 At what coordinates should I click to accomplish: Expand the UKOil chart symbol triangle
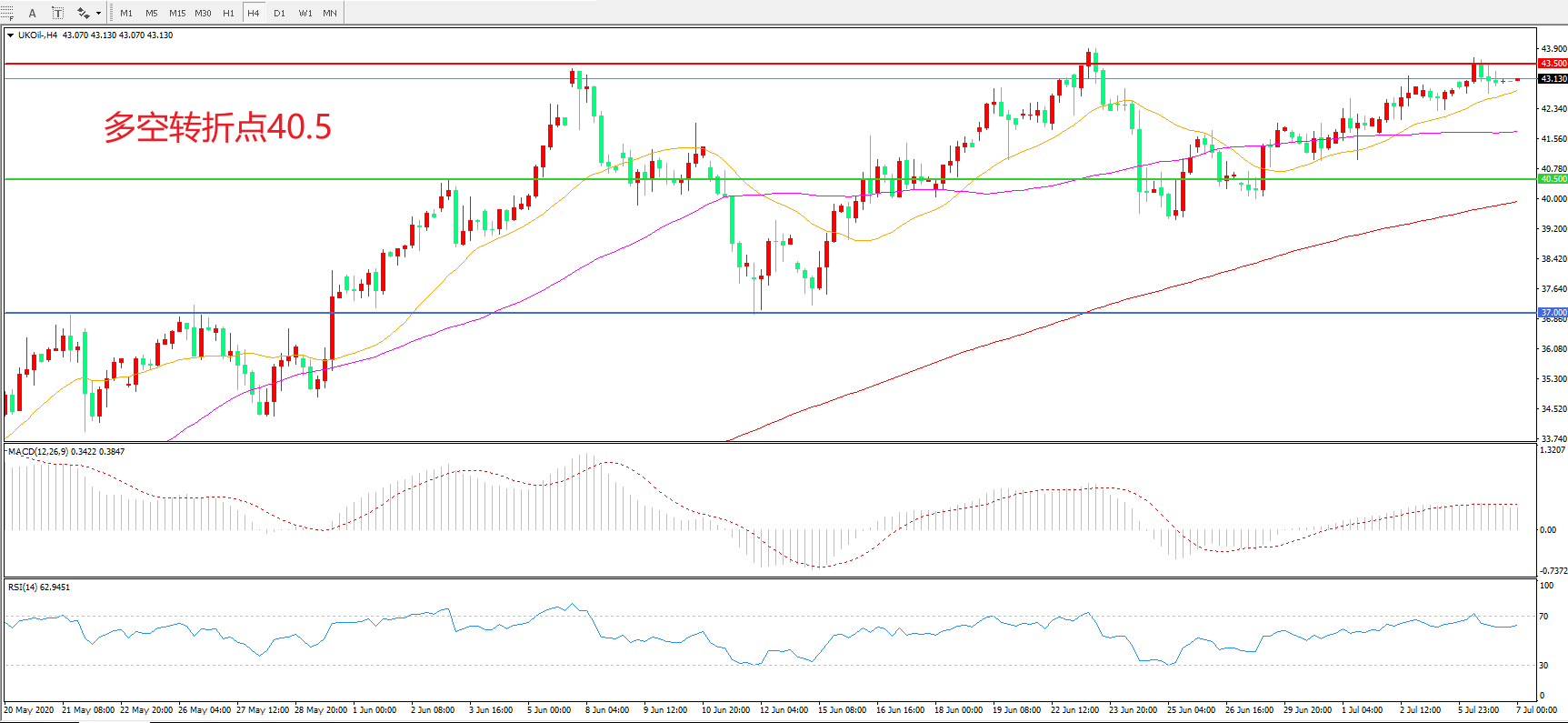[x=10, y=35]
